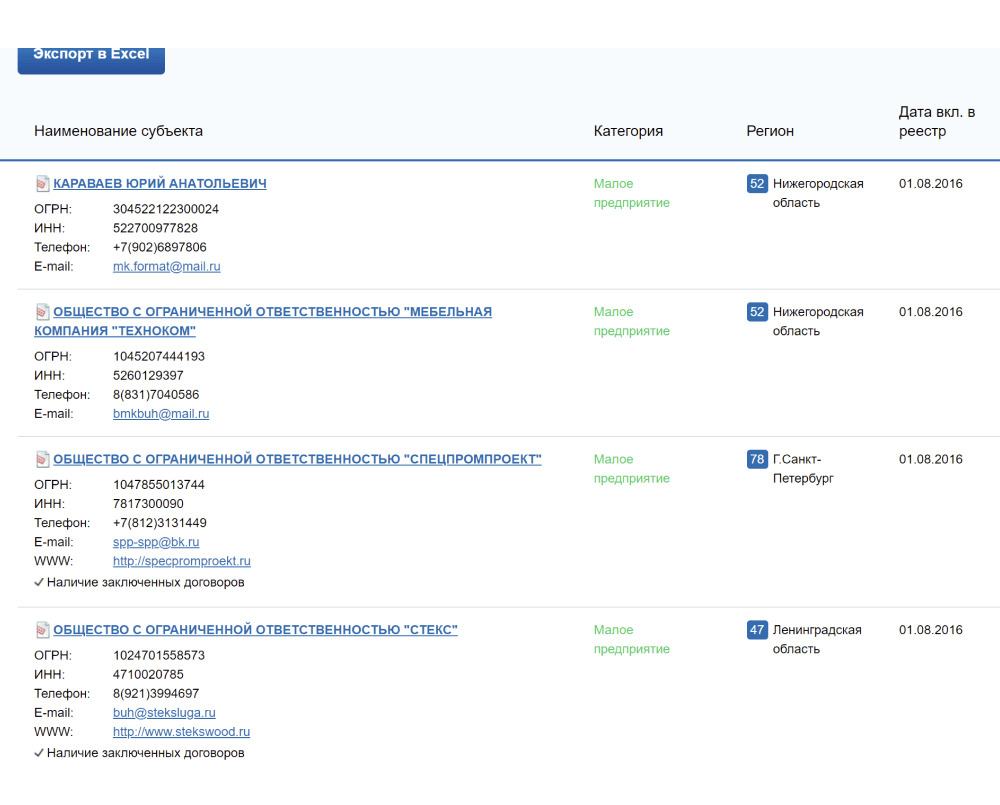
Task: Click the Наименование субъекта column header
Action: pyautogui.click(x=118, y=131)
